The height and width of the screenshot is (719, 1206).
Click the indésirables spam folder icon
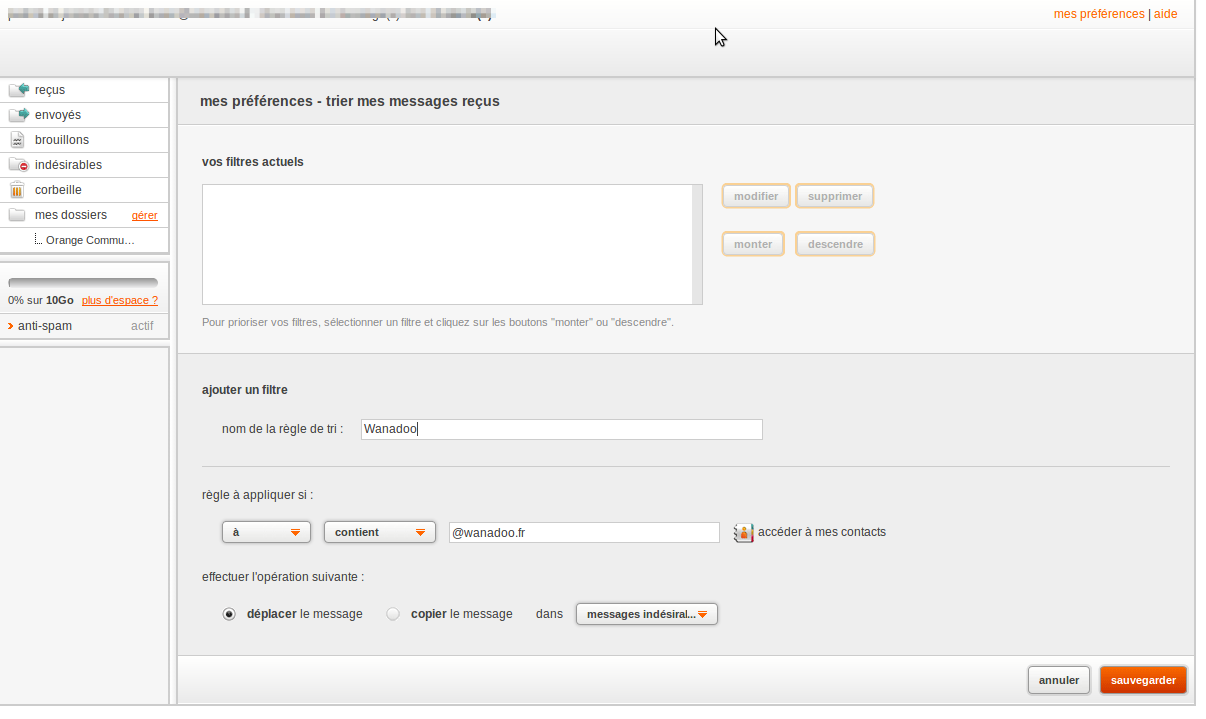click(17, 164)
